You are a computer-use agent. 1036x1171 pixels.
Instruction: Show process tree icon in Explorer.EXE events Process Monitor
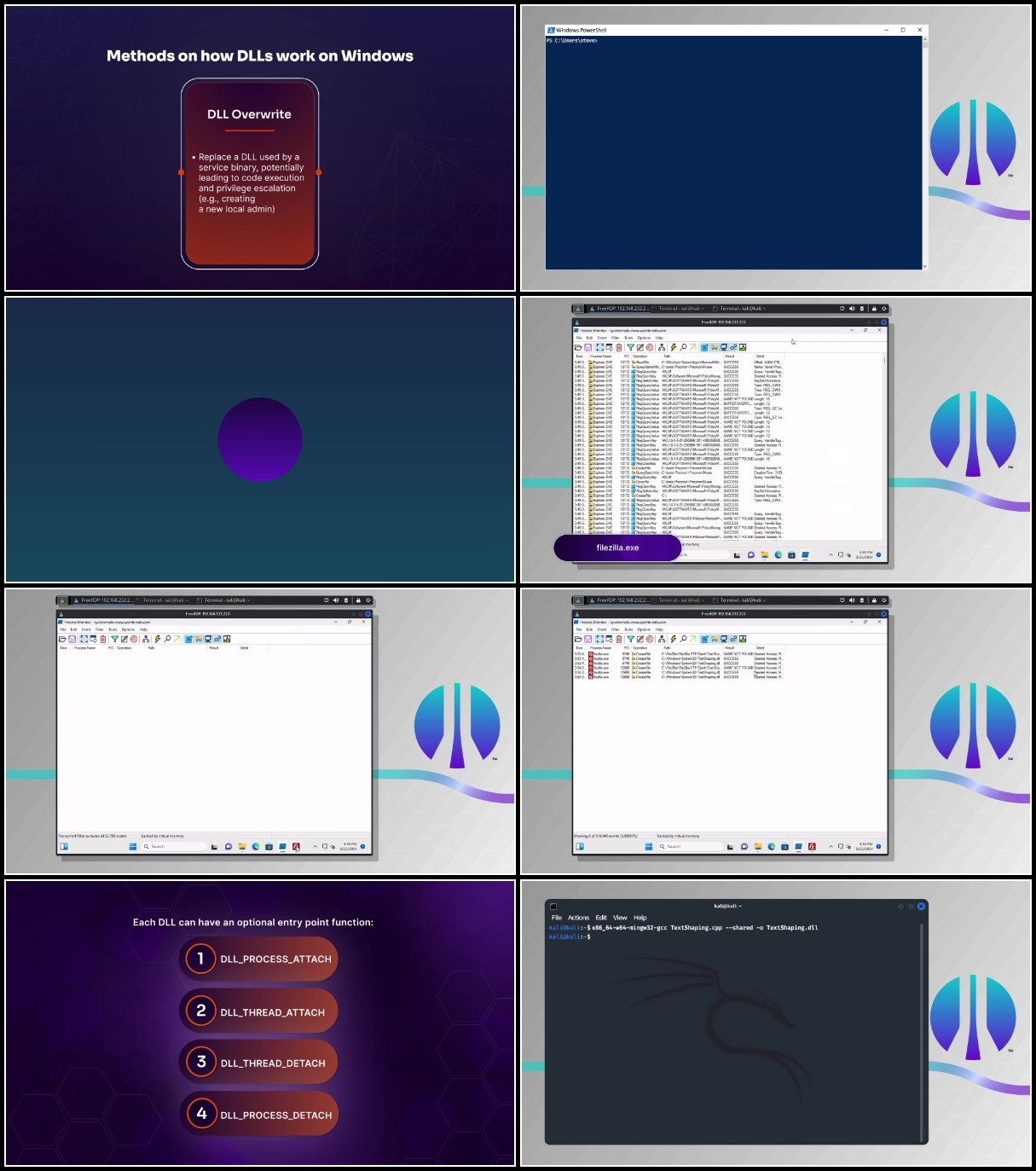(x=662, y=347)
